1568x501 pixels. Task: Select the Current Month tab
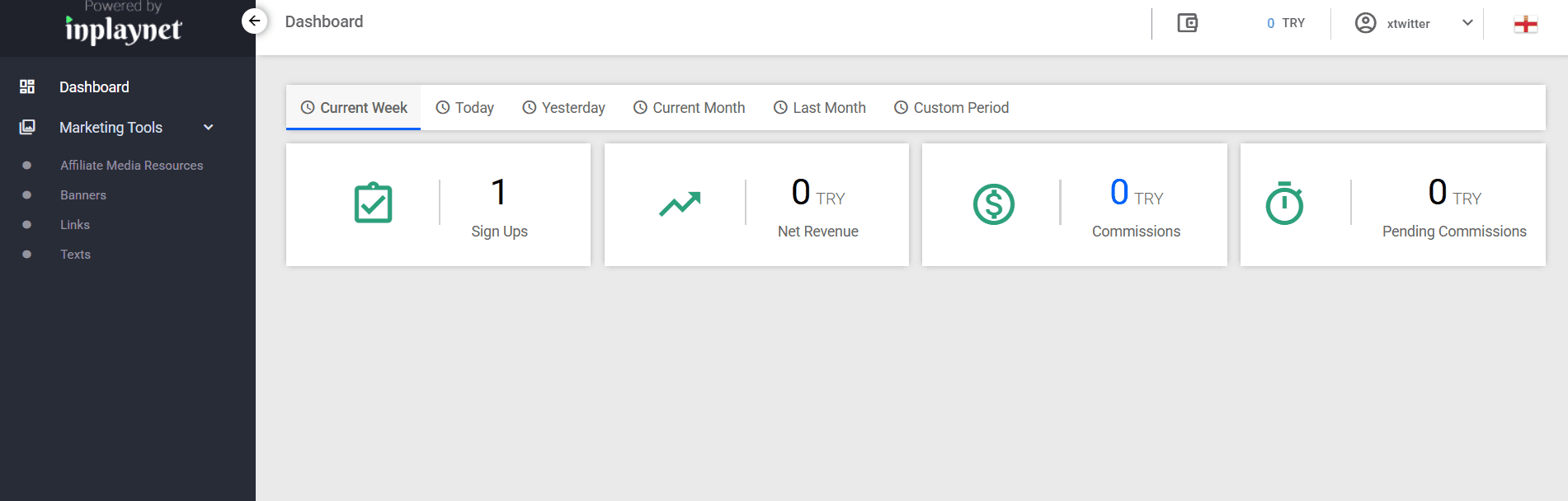[x=689, y=108]
